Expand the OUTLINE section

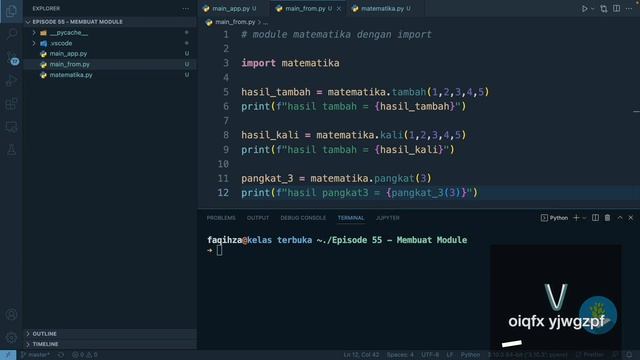[x=44, y=334]
